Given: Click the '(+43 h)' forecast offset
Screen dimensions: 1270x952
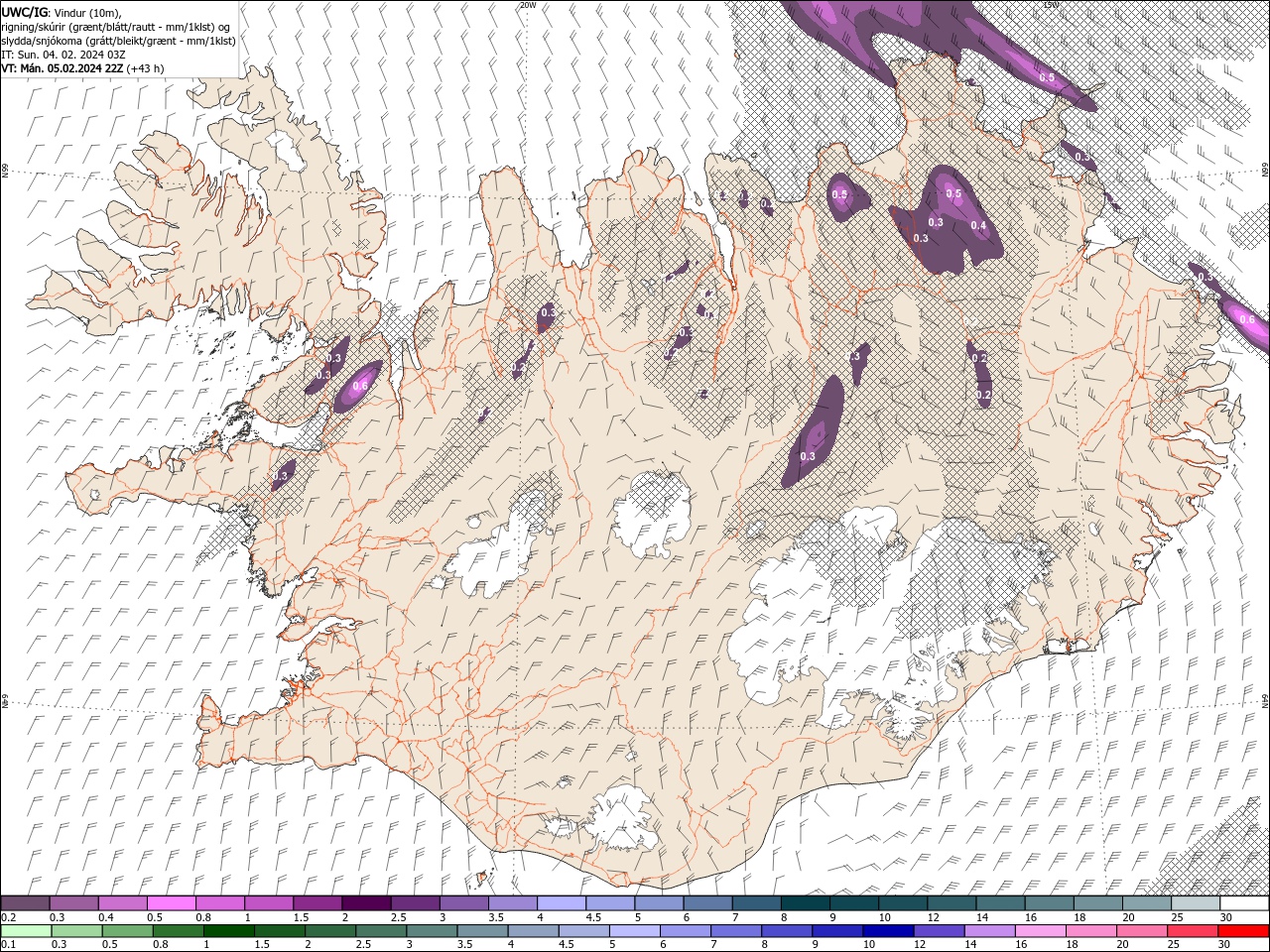Looking at the screenshot, I should pyautogui.click(x=145, y=68).
